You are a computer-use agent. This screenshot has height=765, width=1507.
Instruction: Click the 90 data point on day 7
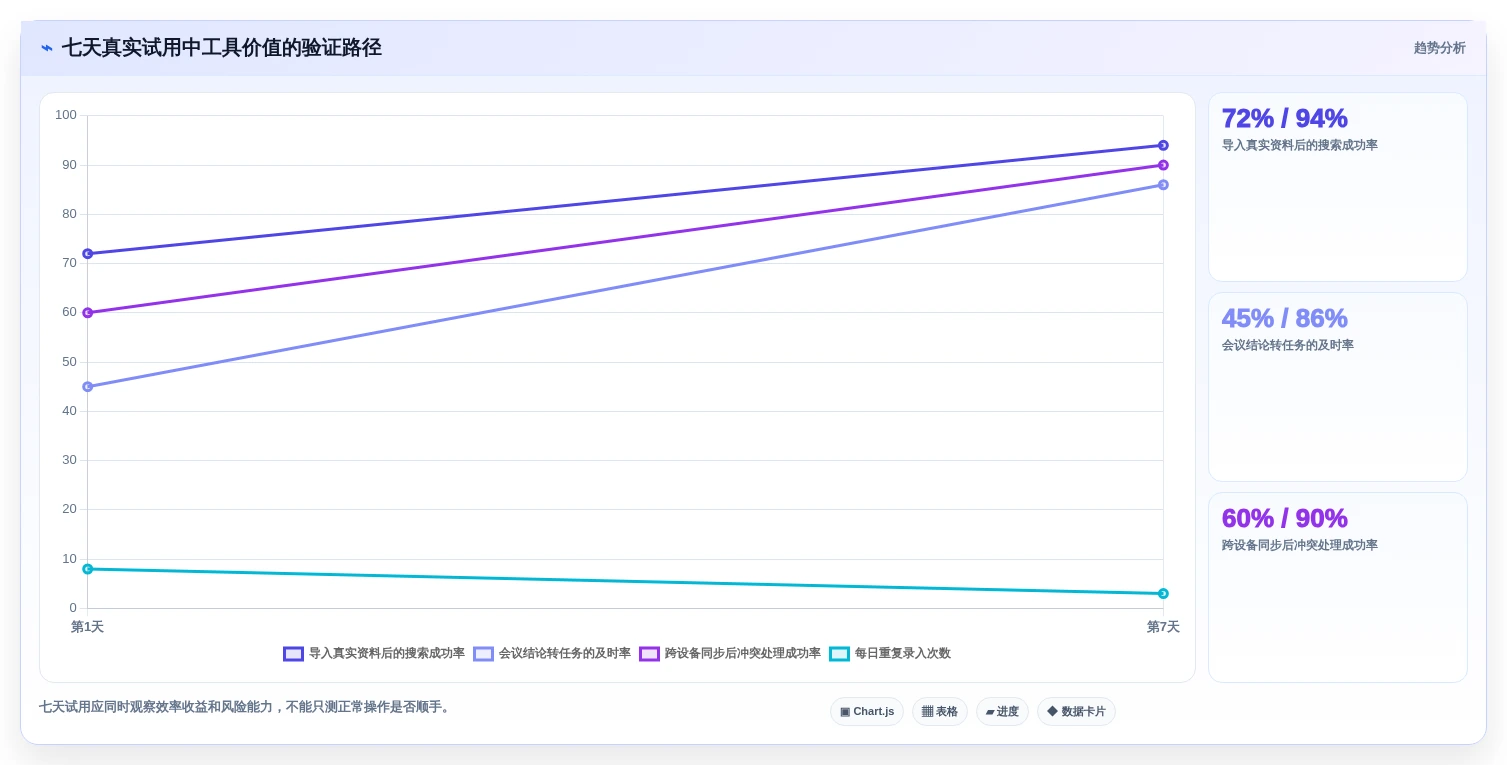(x=1163, y=165)
